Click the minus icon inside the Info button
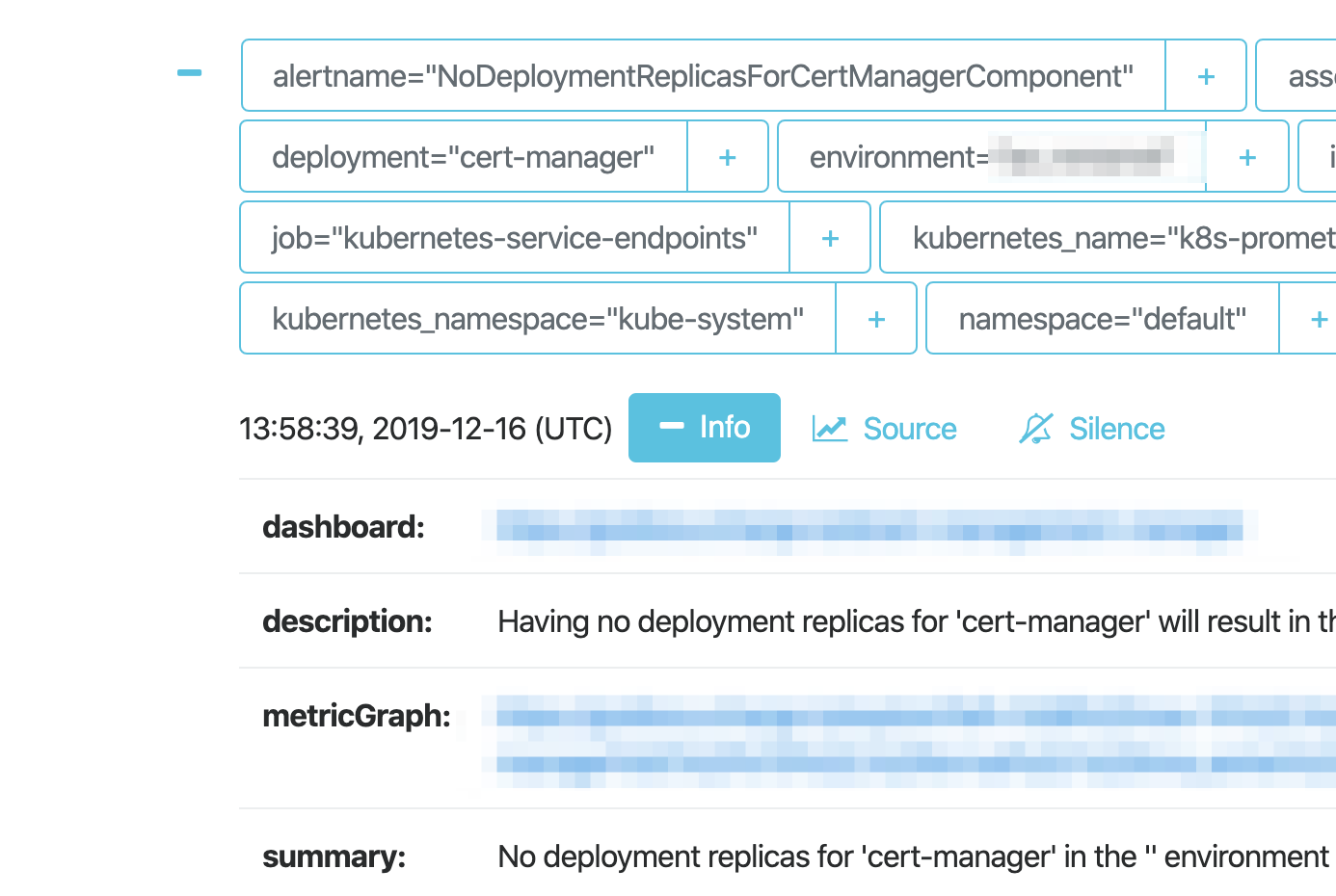 (x=672, y=427)
